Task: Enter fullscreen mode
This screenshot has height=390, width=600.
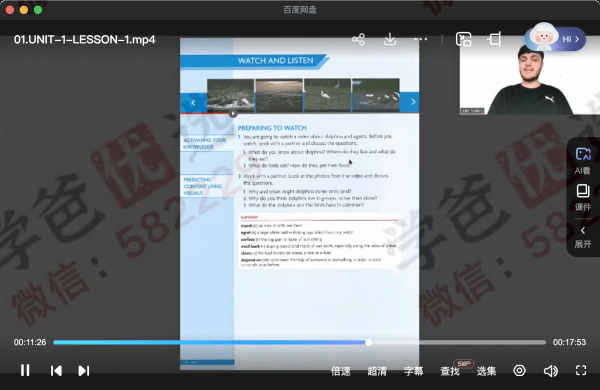Action: point(581,370)
